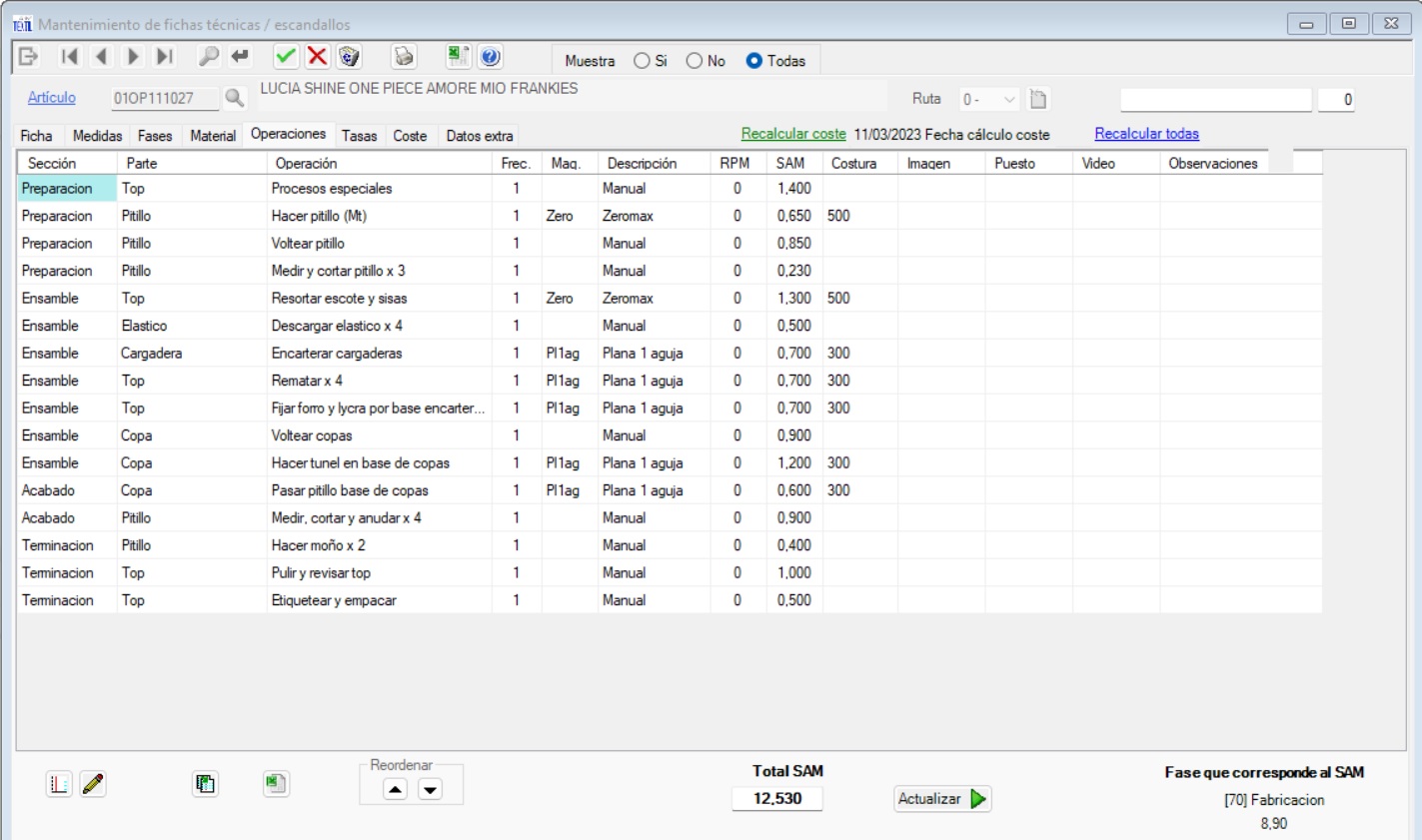The width and height of the screenshot is (1422, 840).
Task: Click the red X cancel icon
Action: tap(318, 57)
